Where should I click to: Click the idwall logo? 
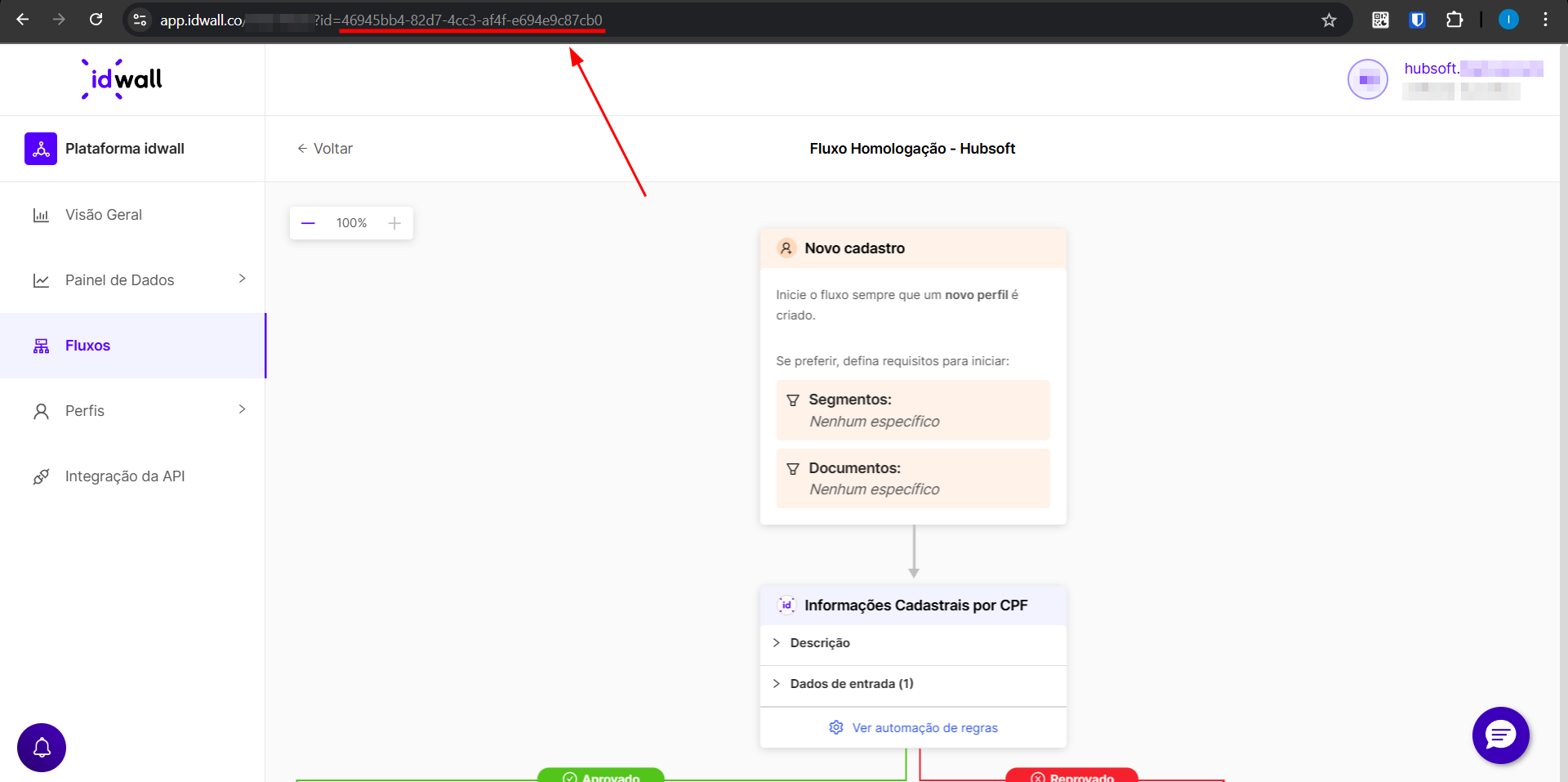(122, 79)
